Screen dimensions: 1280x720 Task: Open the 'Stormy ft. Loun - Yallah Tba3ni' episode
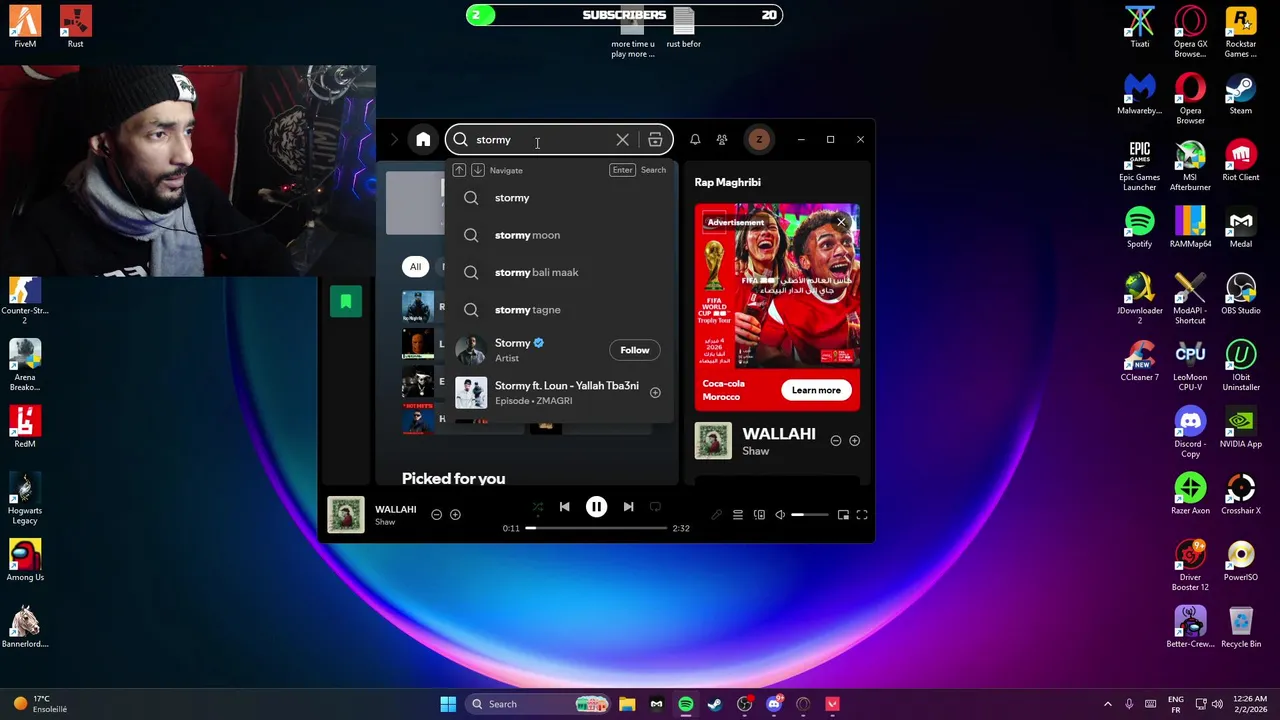pyautogui.click(x=559, y=393)
